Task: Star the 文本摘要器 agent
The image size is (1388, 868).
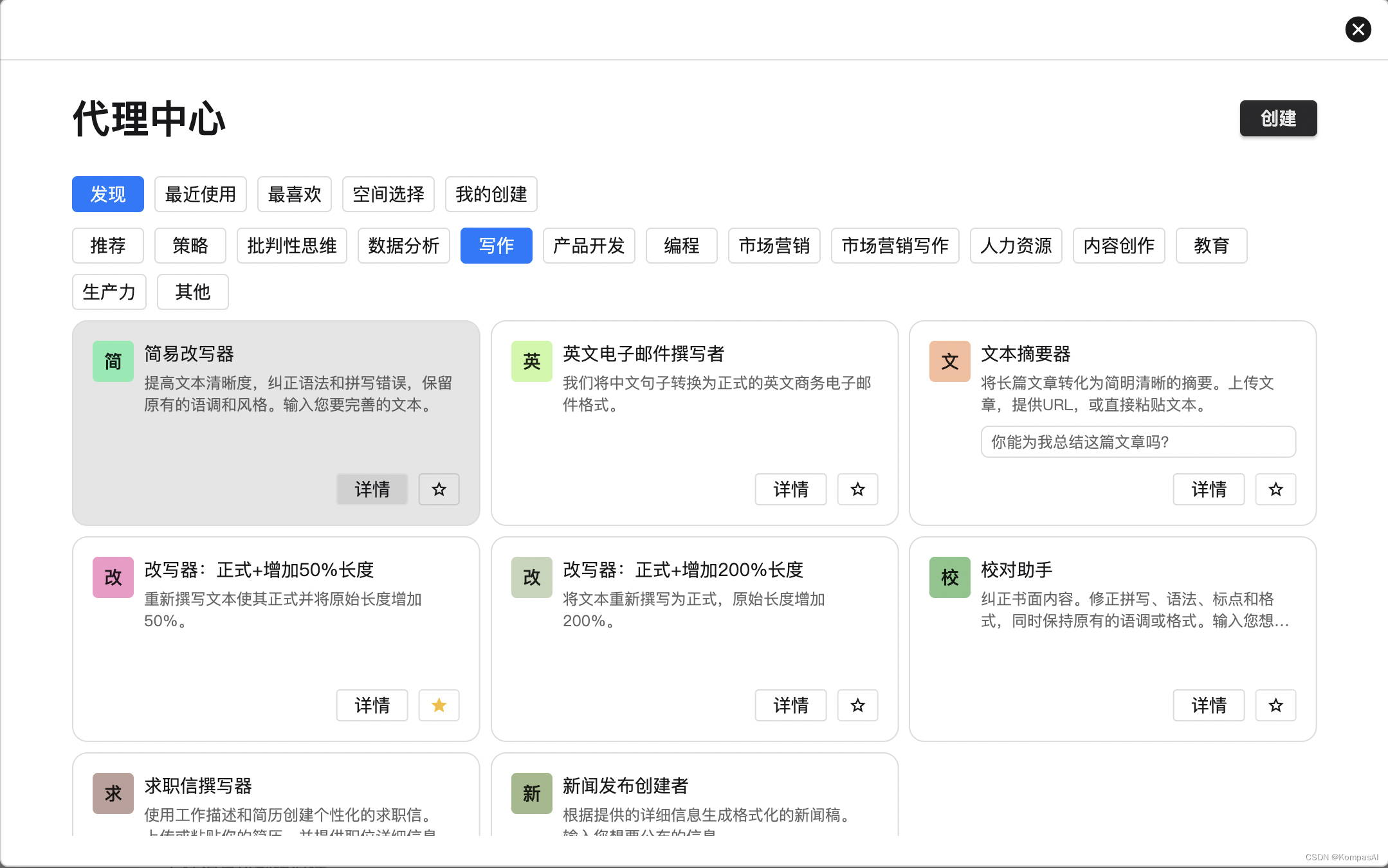Action: click(x=1275, y=489)
